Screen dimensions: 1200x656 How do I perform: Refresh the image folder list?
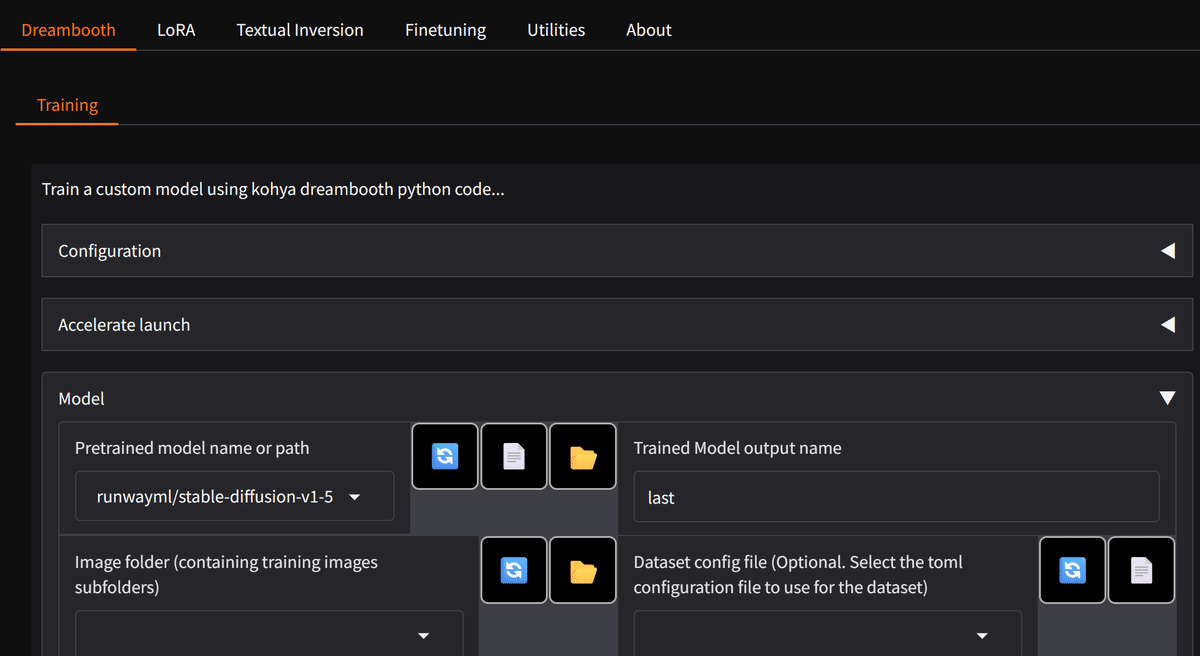pos(514,571)
